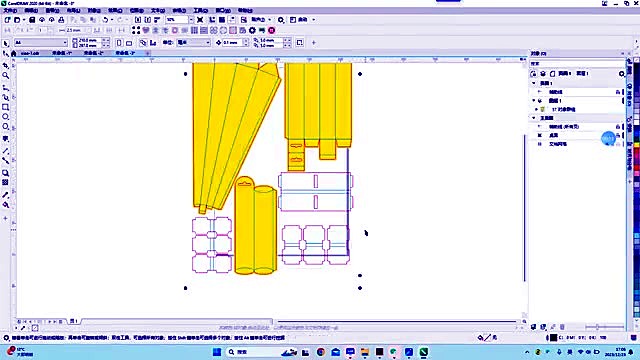Toggle Show grid in the toolbar
The height and width of the screenshot is (360, 640).
222,20
